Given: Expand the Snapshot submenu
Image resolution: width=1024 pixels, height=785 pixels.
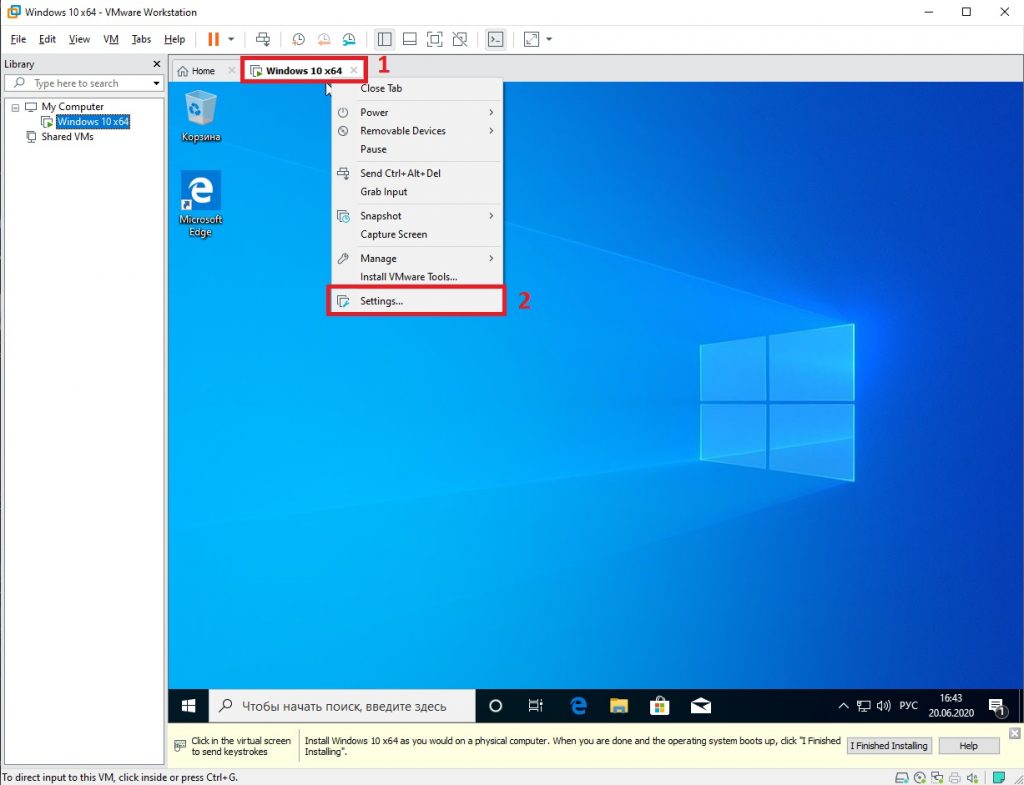Looking at the screenshot, I should [x=417, y=216].
